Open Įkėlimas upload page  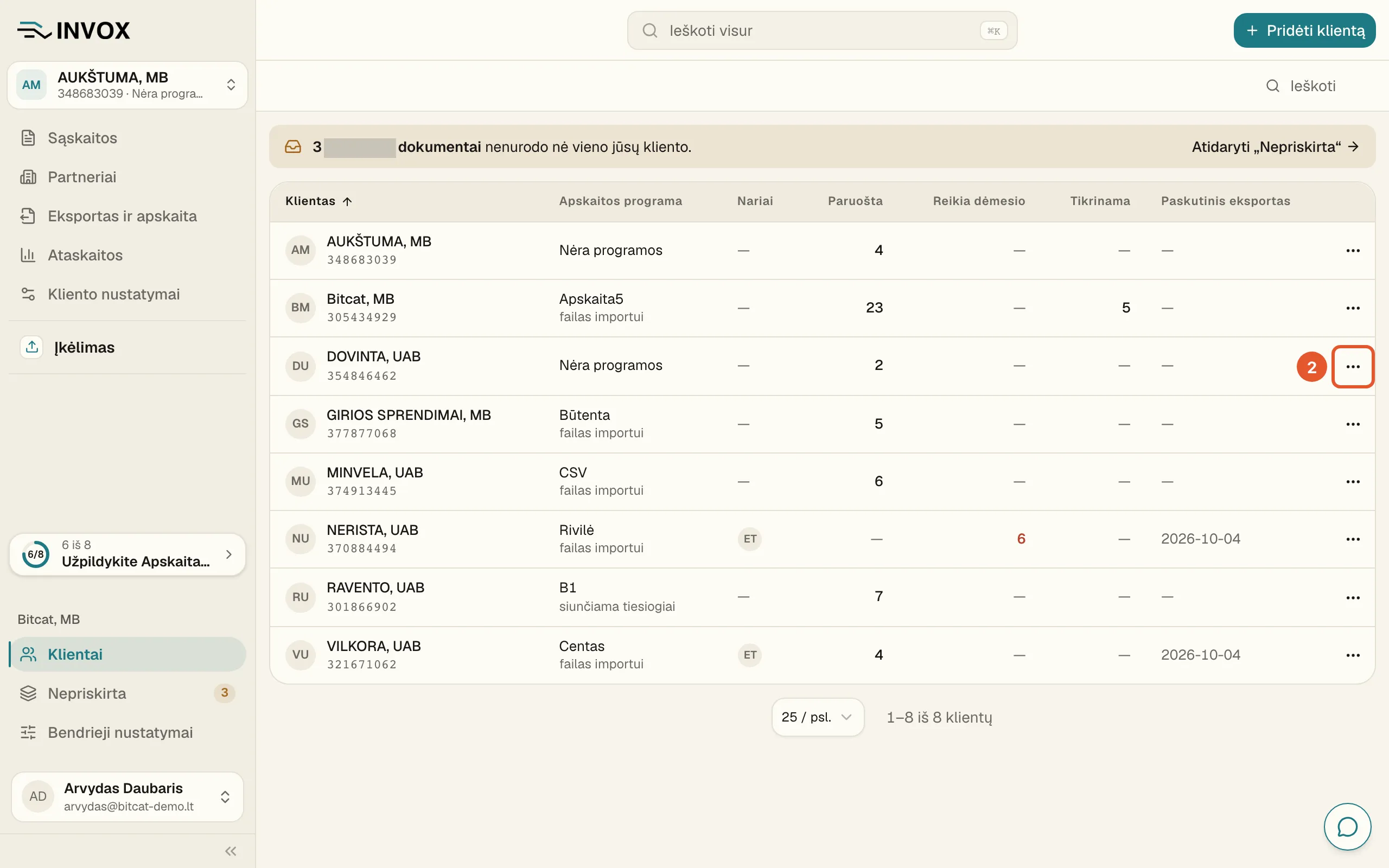[x=128, y=347]
